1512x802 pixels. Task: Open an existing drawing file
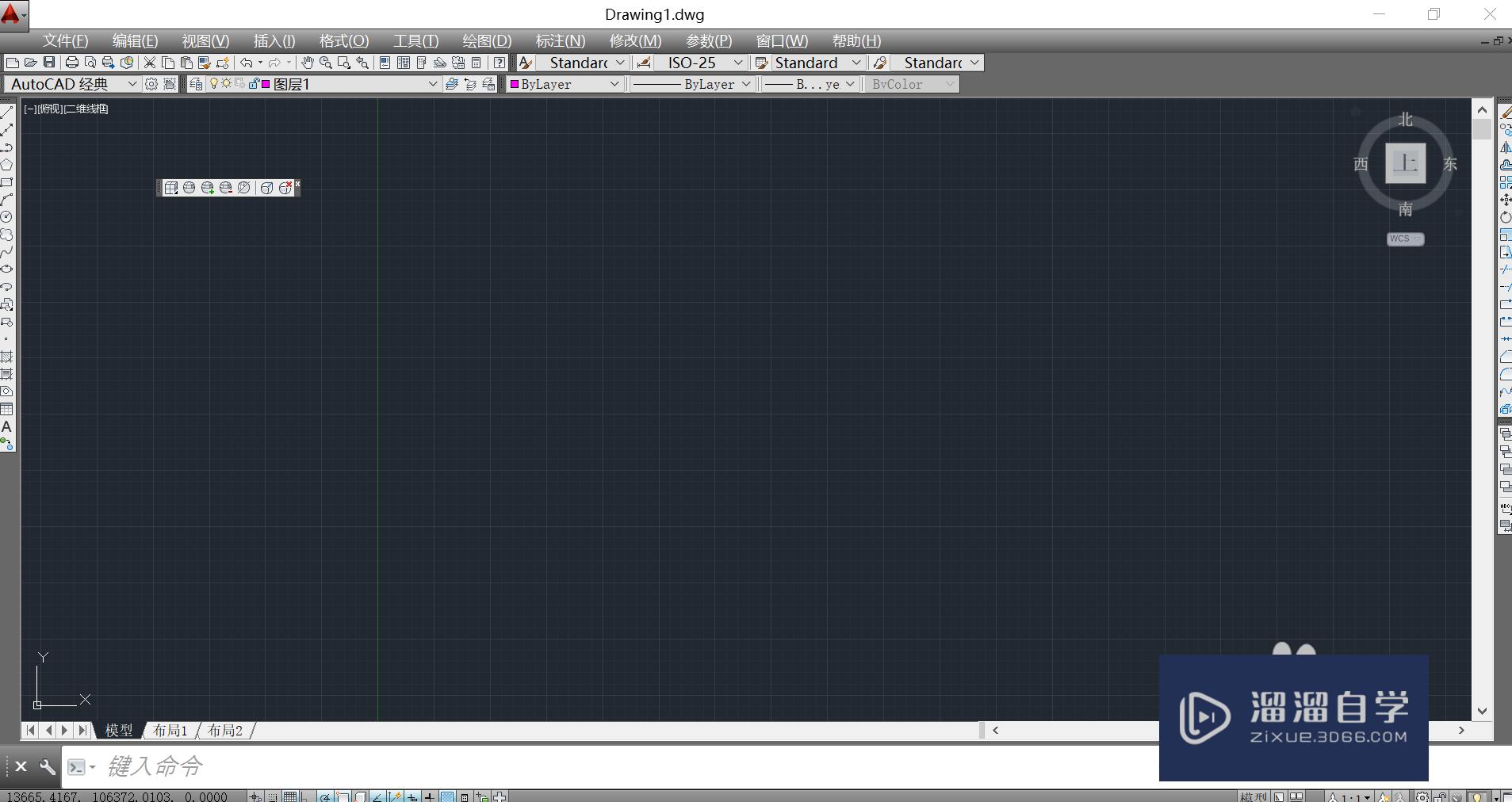32,63
